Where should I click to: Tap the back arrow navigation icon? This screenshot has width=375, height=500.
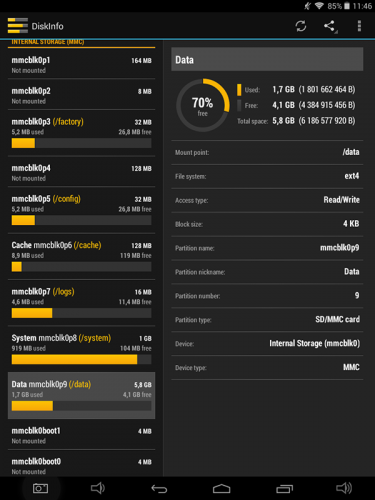159,489
